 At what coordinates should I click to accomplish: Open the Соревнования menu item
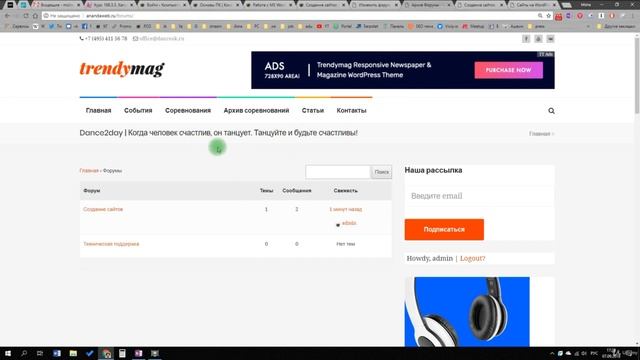click(x=188, y=111)
